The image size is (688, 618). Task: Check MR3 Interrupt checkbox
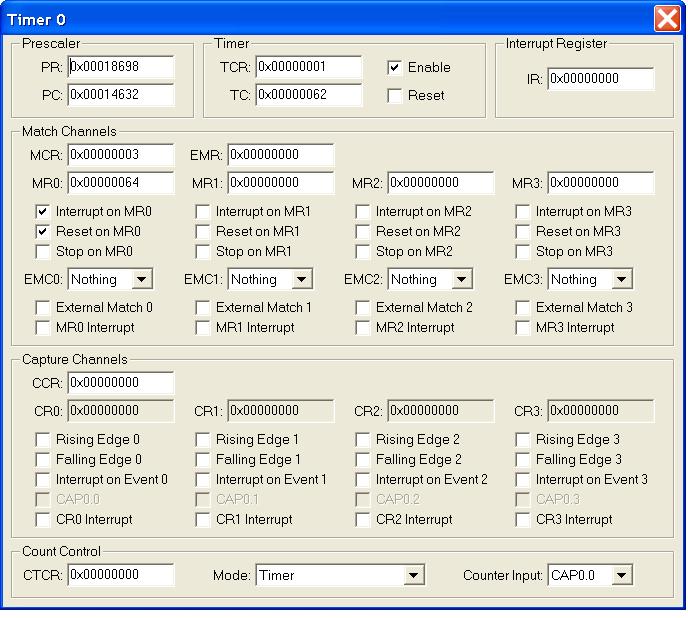(523, 328)
